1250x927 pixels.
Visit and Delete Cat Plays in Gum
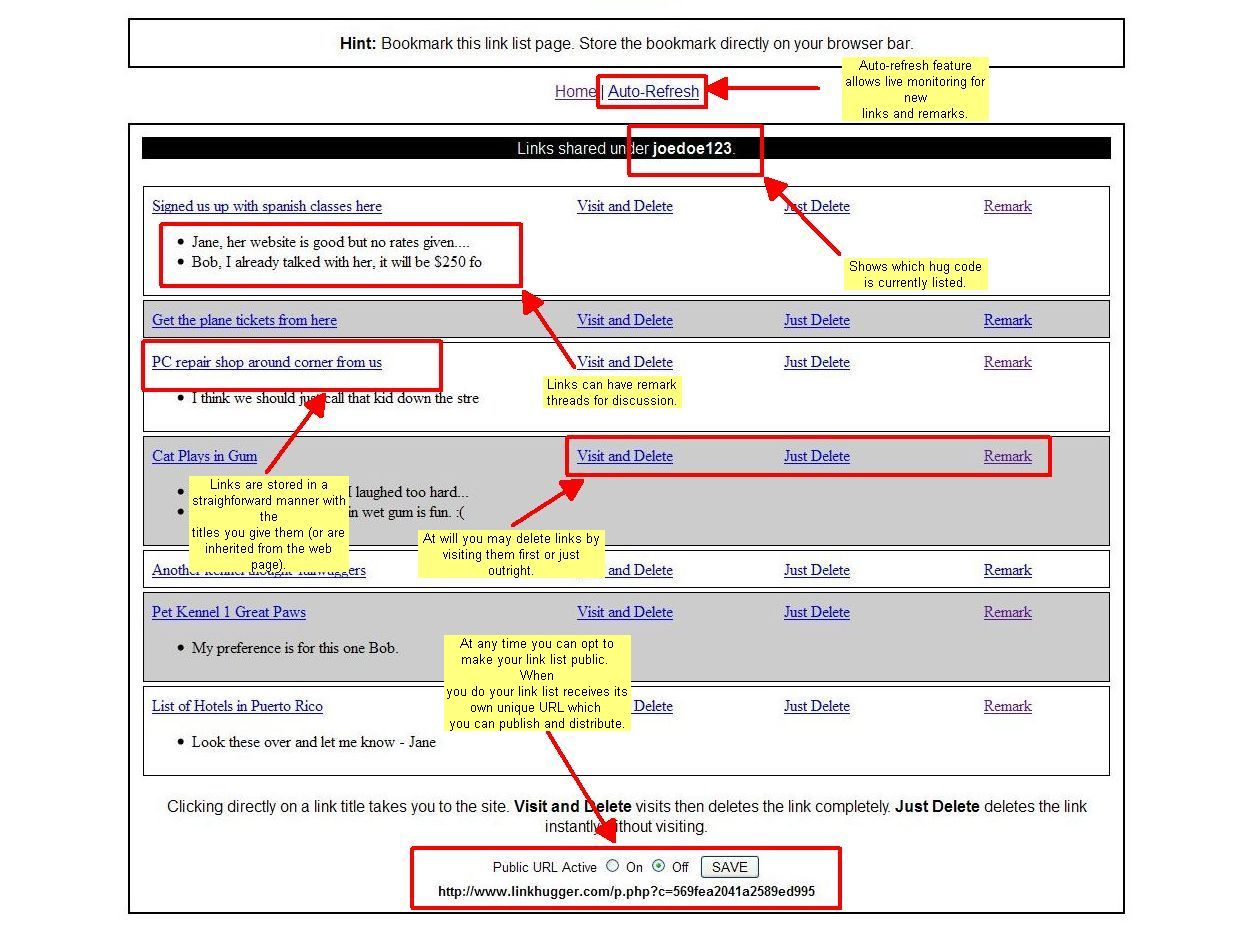pos(625,456)
